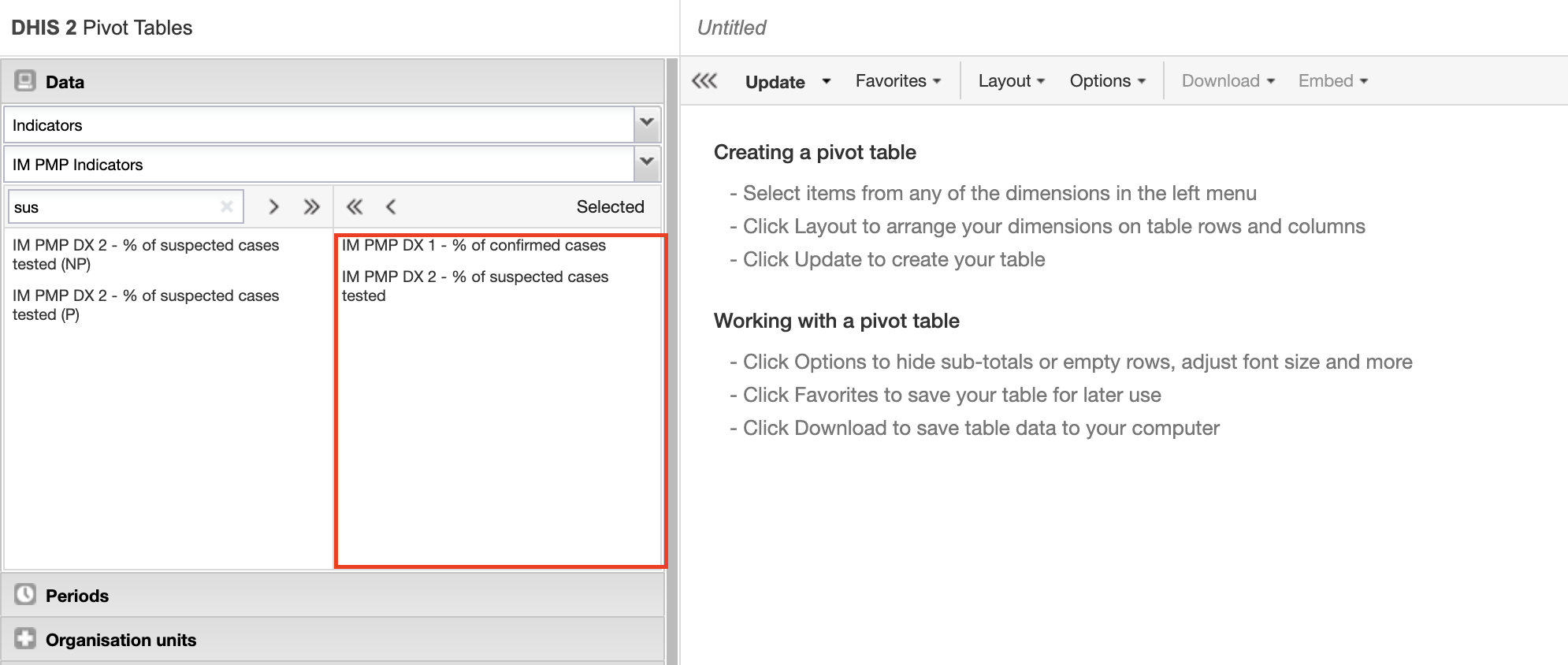Open the IM PMP Indicators group dropdown
The width and height of the screenshot is (1568, 665).
pyautogui.click(x=647, y=163)
